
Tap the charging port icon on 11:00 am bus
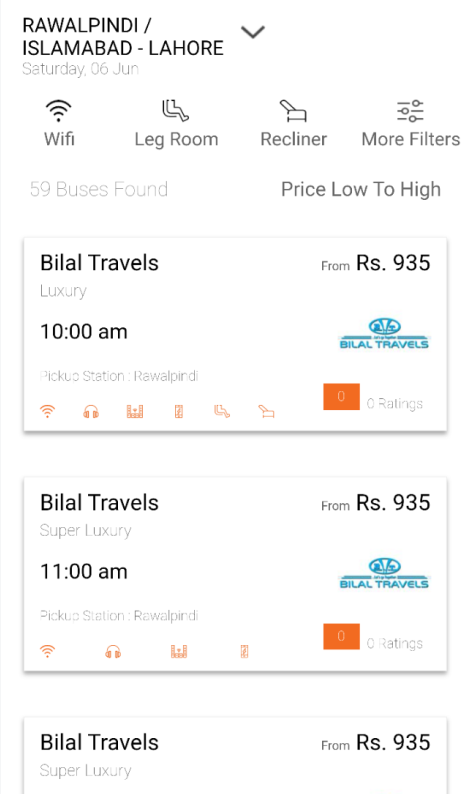tap(244, 652)
